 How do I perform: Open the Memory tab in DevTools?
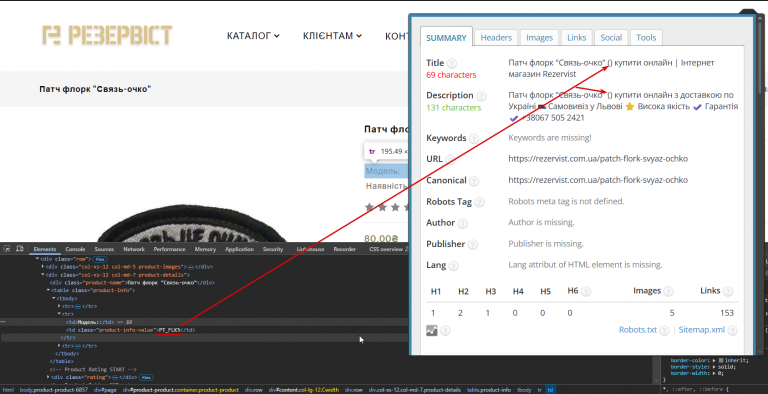pyautogui.click(x=205, y=249)
